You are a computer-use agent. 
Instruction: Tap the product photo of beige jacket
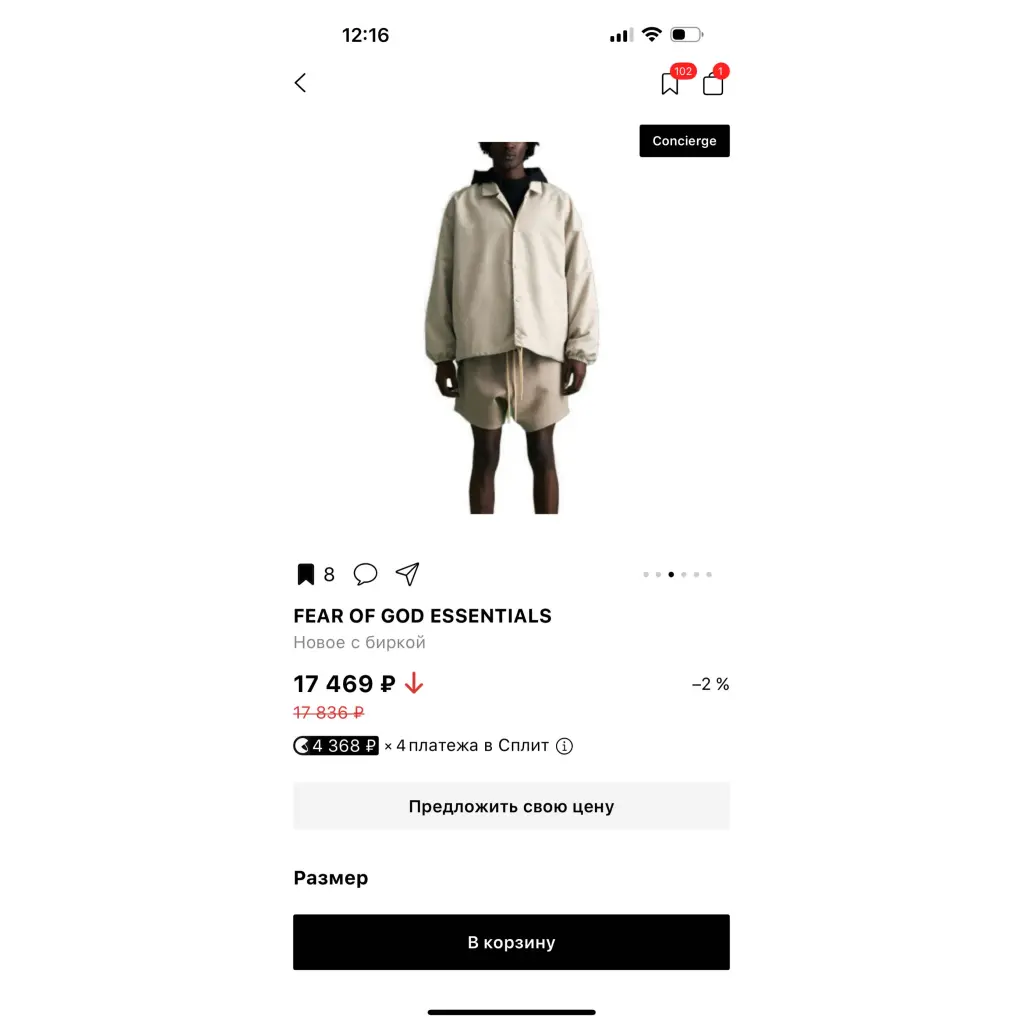511,328
